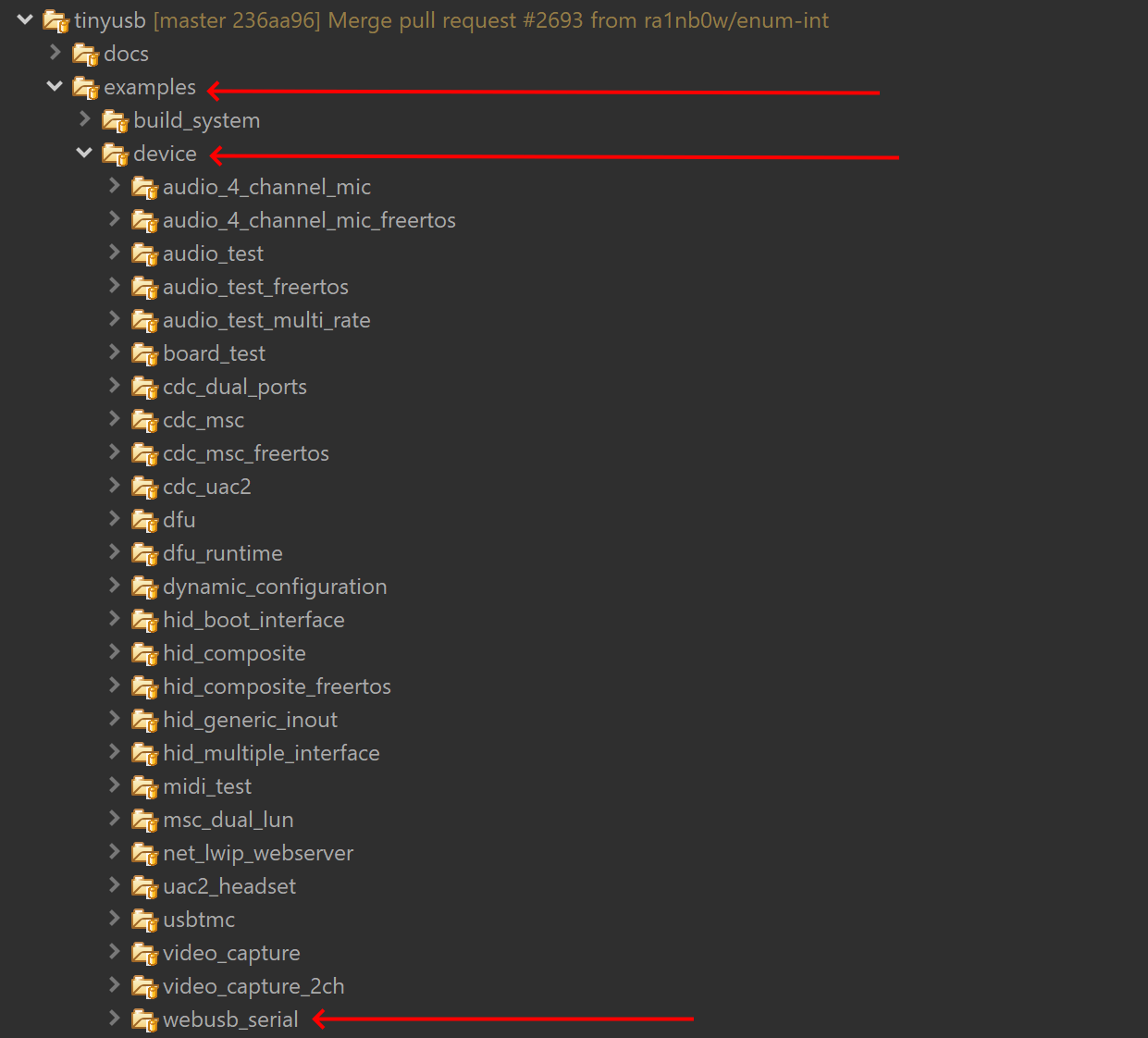The width and height of the screenshot is (1148, 1038).
Task: Select the hid_boot_interface folder label
Action: point(253,620)
